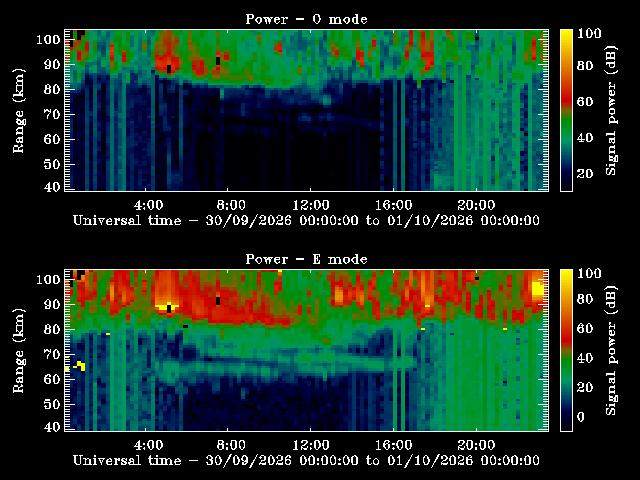Click the yellow spot near 65 km at left of E mode plot
This screenshot has height=480, width=640.
coord(81,366)
